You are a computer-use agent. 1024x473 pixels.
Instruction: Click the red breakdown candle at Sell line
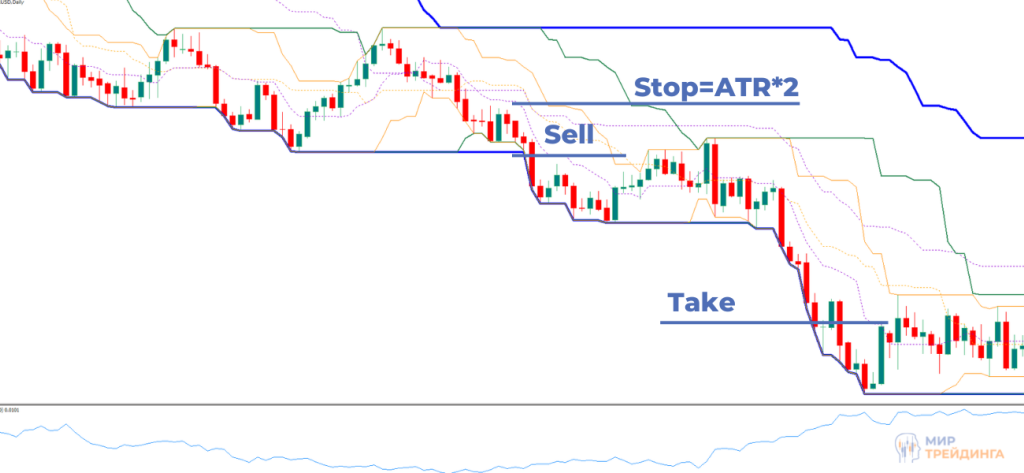[x=531, y=165]
